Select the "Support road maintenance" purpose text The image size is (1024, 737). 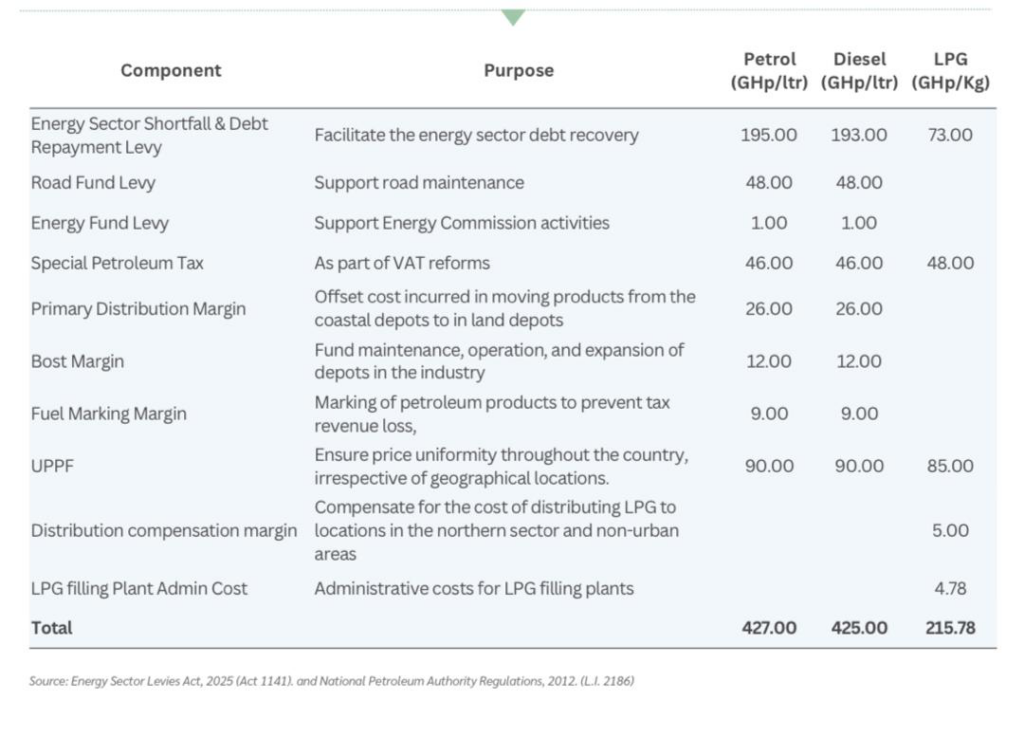tap(419, 183)
